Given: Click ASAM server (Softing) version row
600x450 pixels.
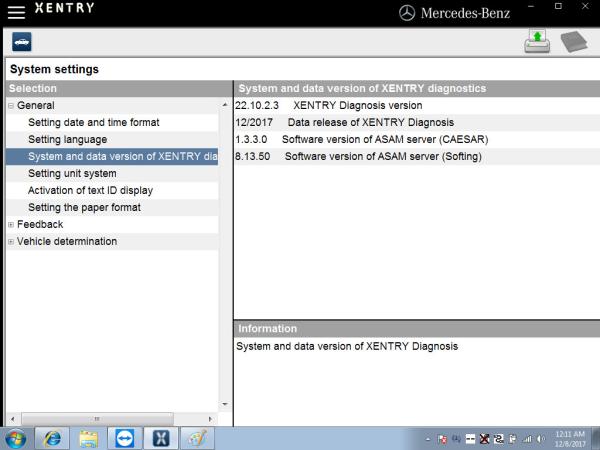Looking at the screenshot, I should point(417,157).
